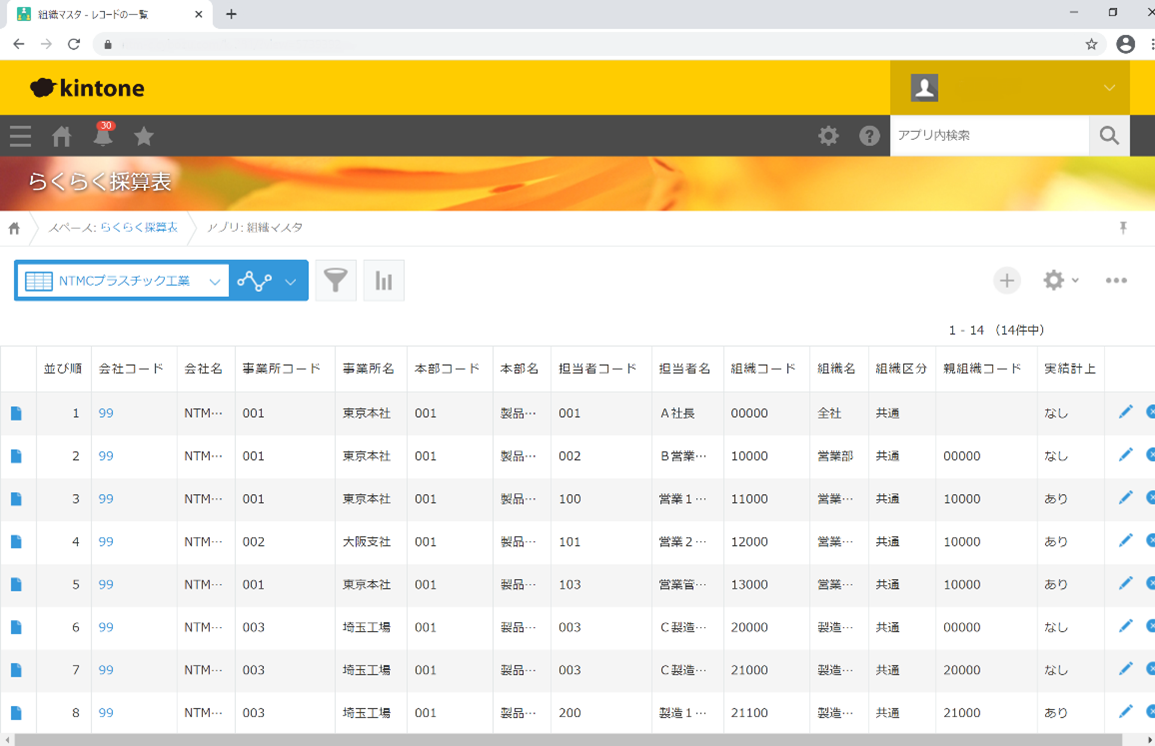Edit row 2 with pencil icon
This screenshot has height=746, width=1155.
click(1126, 455)
